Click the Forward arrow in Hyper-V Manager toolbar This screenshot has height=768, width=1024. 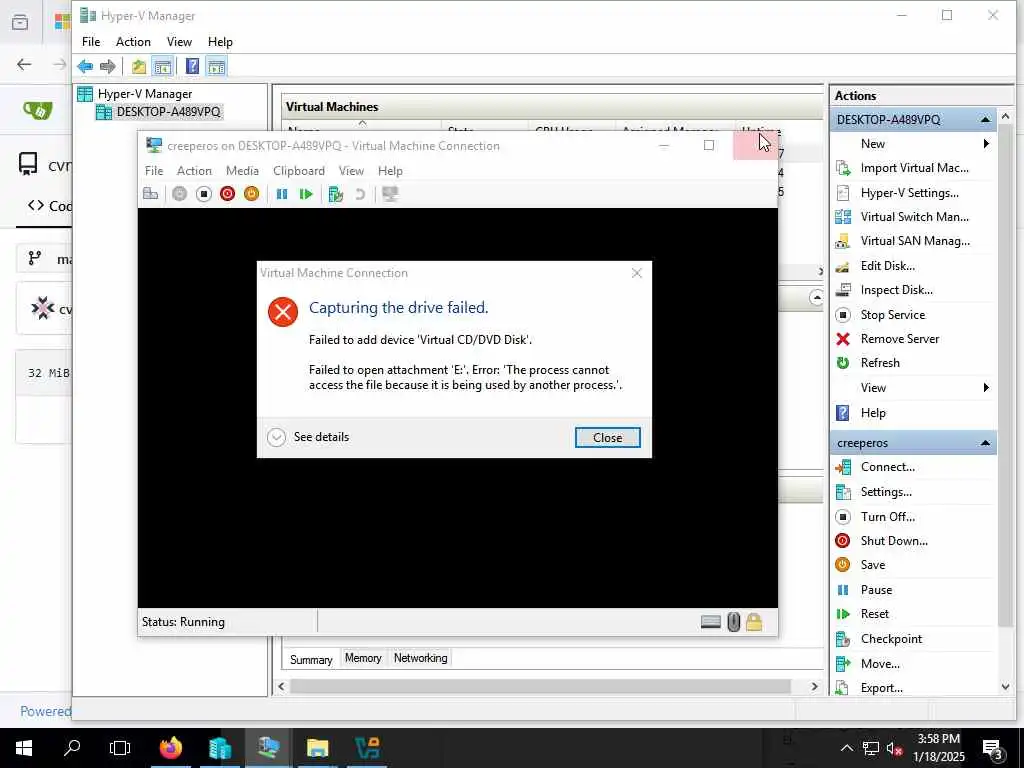pos(108,66)
